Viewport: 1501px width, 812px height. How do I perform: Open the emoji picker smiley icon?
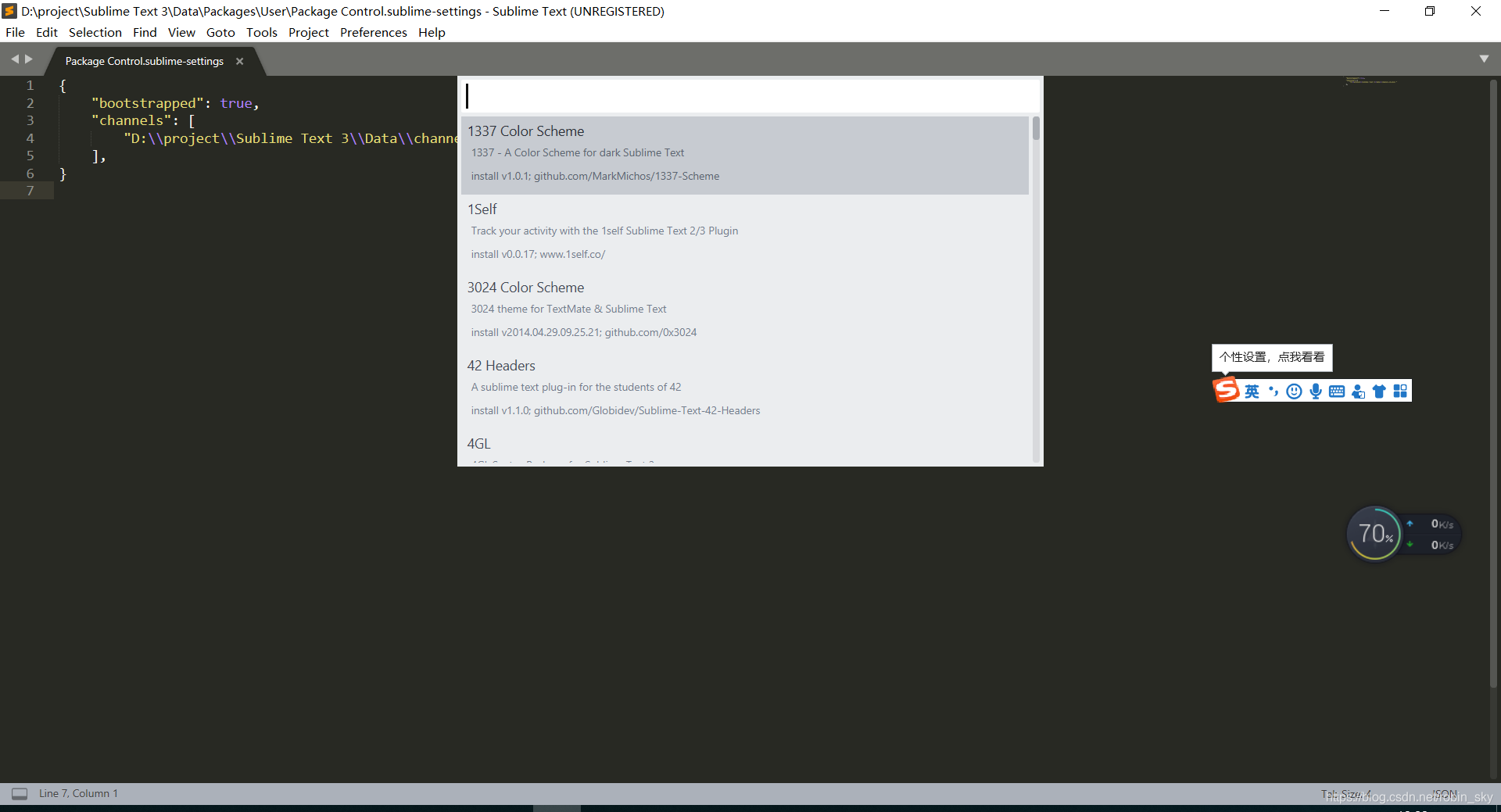click(1295, 391)
